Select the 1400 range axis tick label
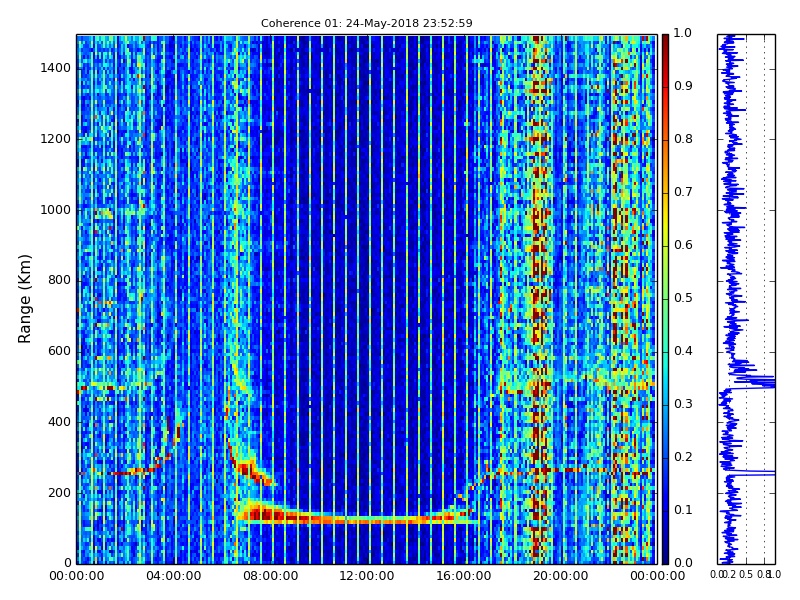Viewport: 800px width, 600px height. [56, 68]
